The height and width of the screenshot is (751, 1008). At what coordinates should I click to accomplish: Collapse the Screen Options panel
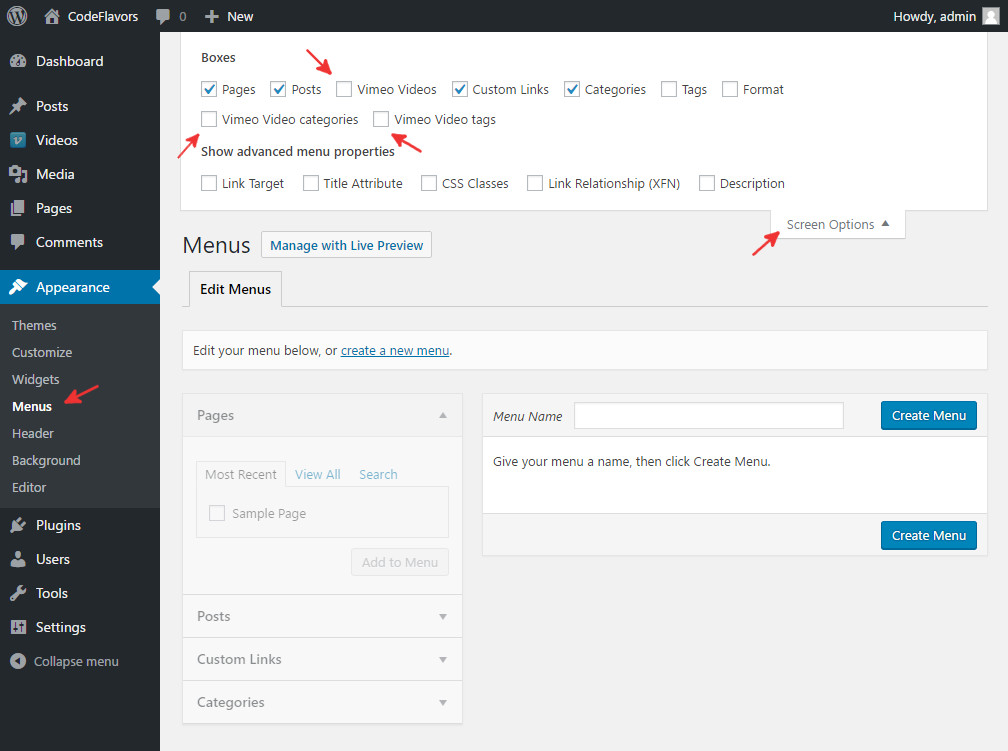point(838,224)
